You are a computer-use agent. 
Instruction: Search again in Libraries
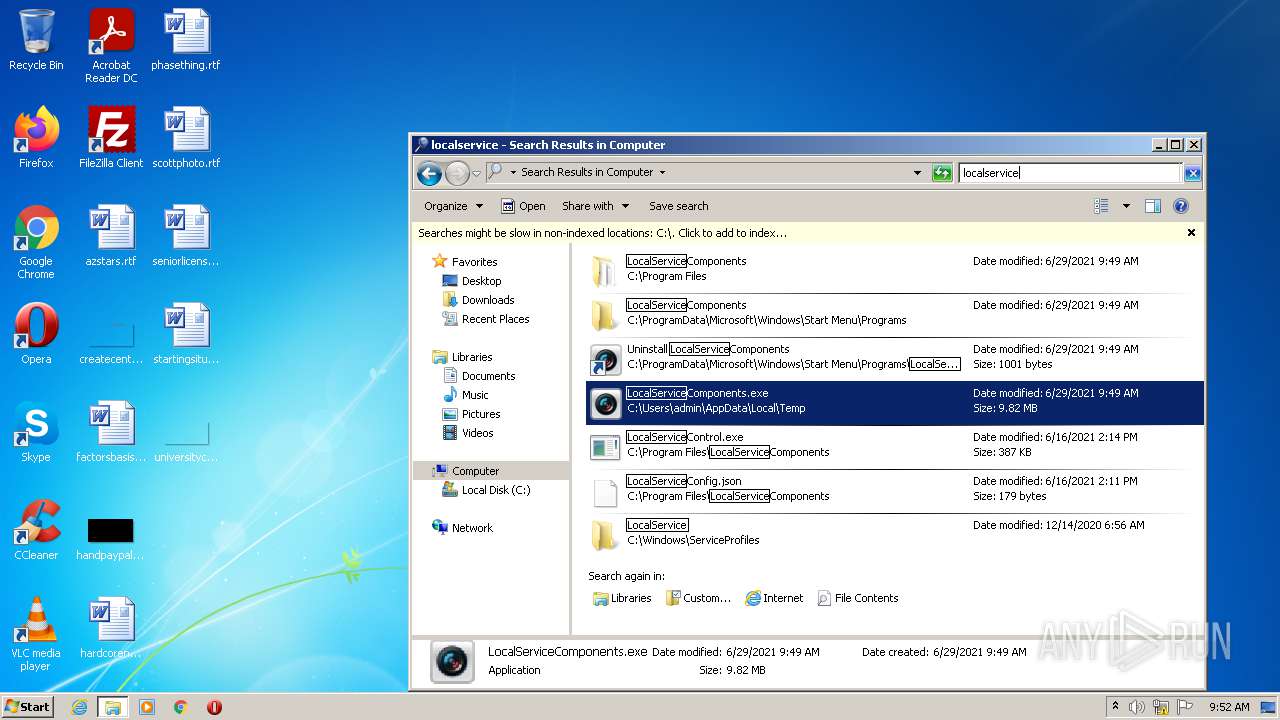[x=622, y=598]
